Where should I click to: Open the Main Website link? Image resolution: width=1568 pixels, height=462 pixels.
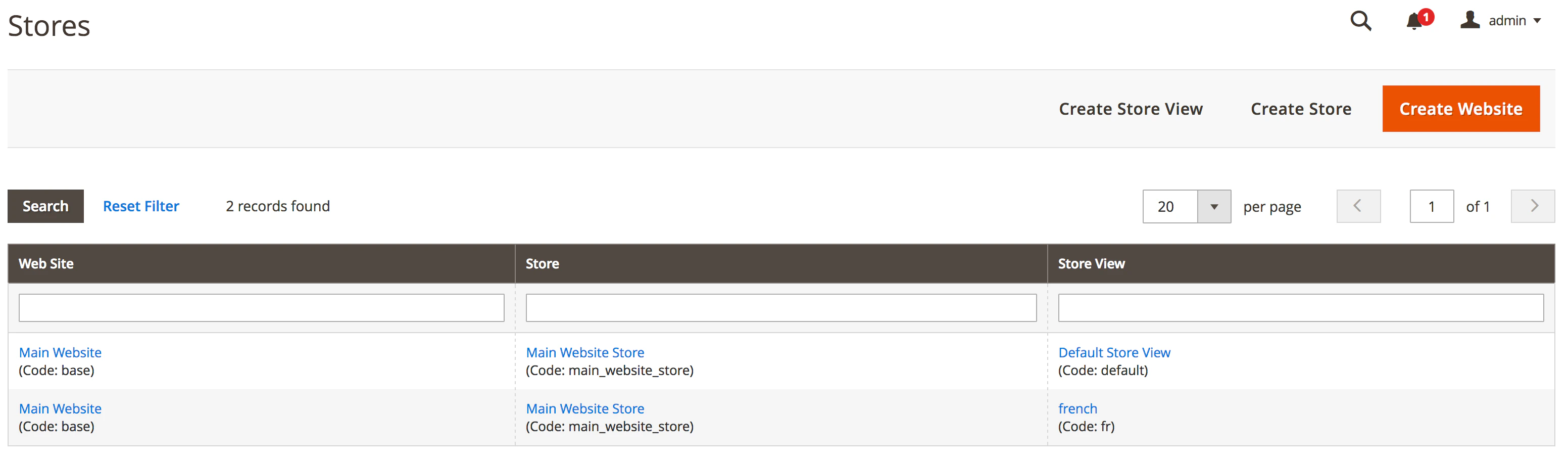(60, 352)
